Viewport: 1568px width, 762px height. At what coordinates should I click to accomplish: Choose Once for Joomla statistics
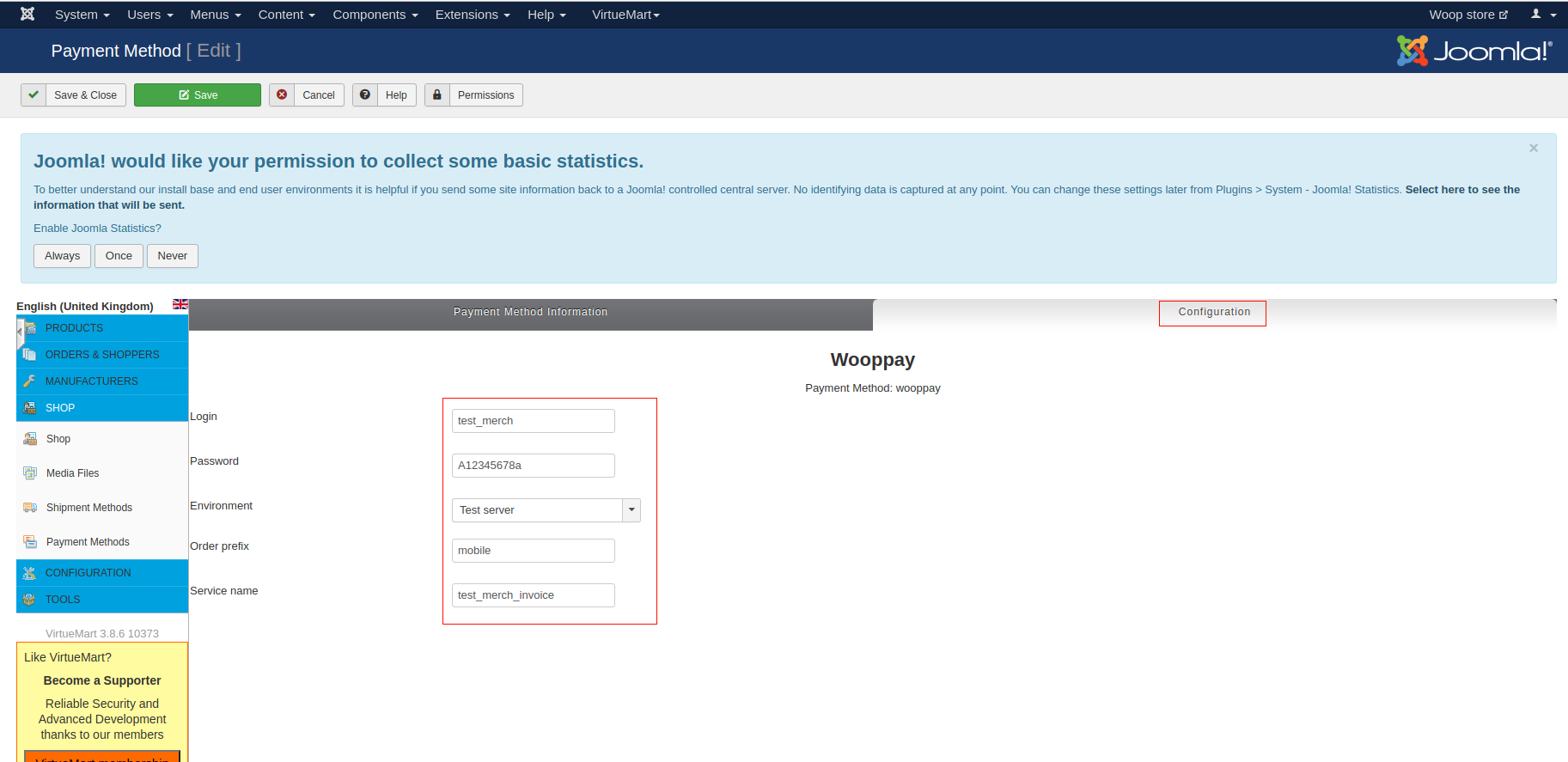point(119,256)
